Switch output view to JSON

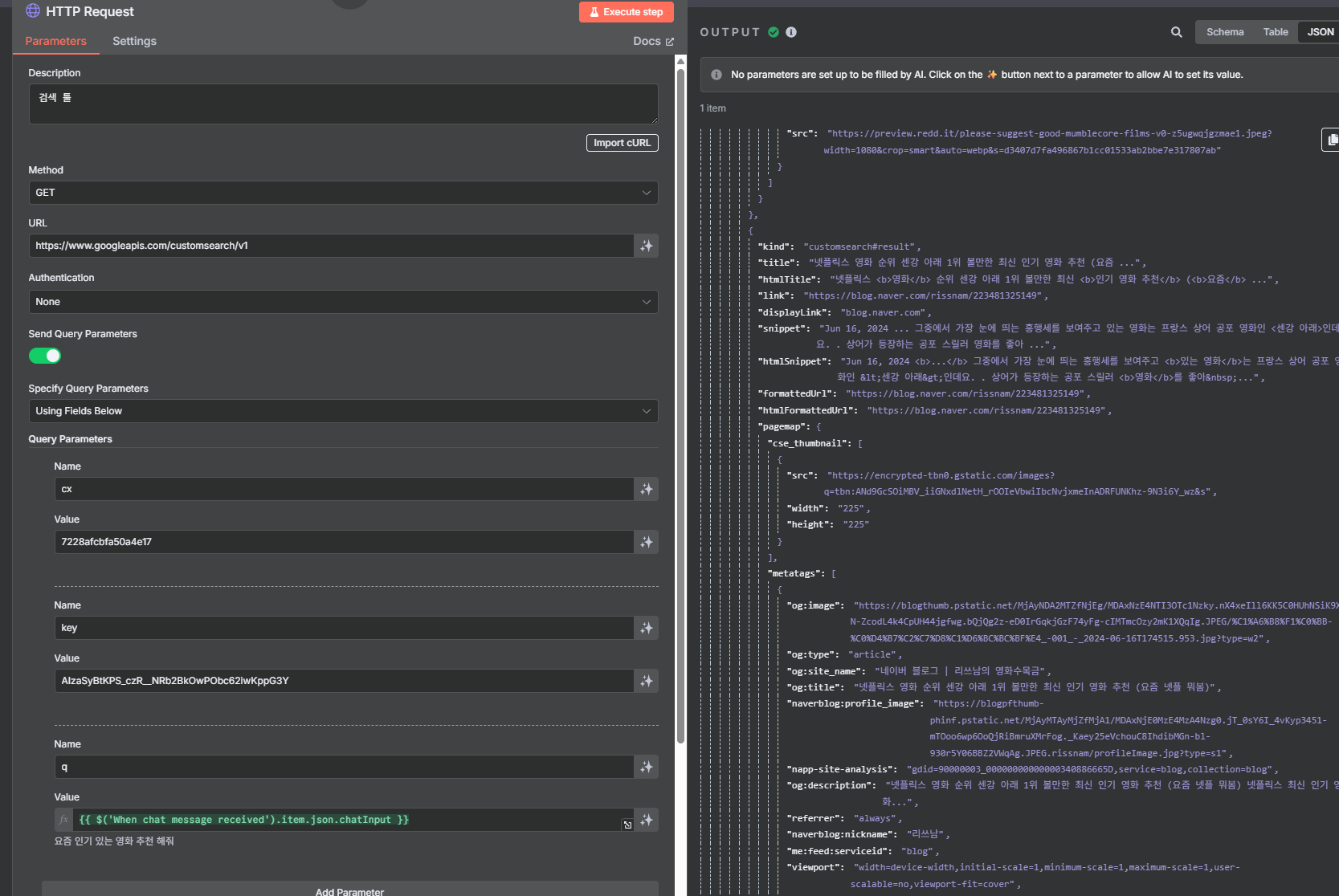1320,32
